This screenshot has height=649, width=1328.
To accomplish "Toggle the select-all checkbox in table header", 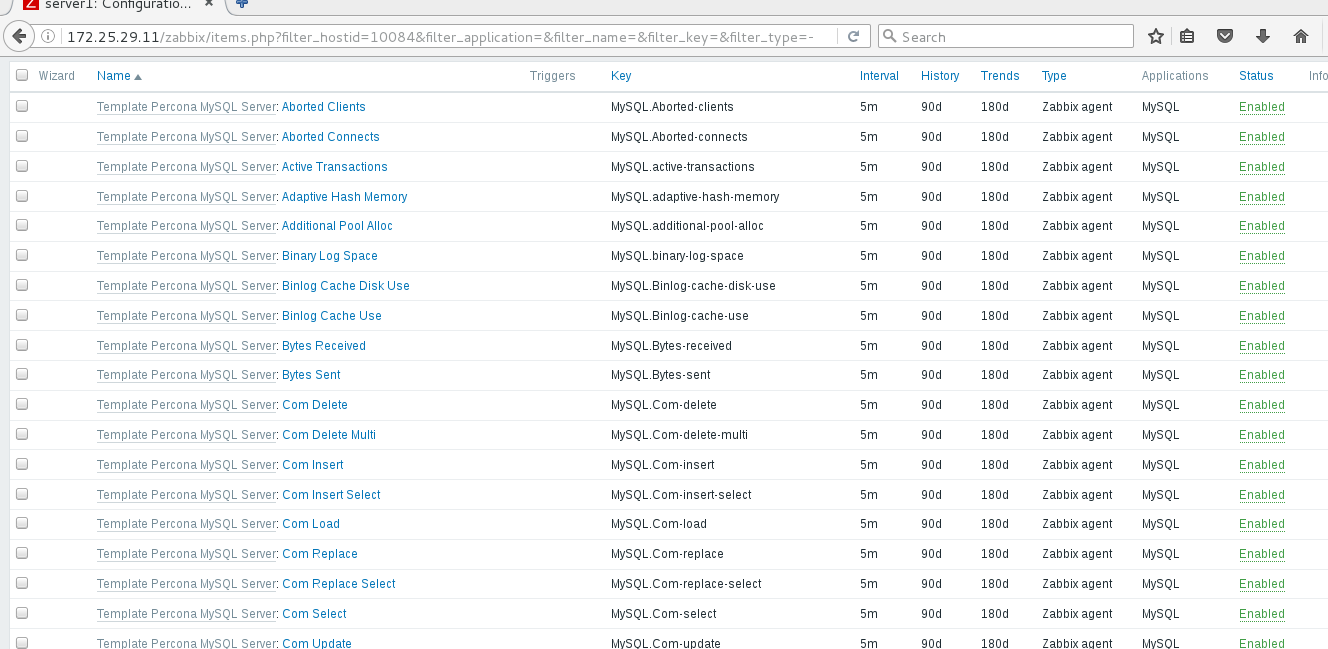I will 22,75.
